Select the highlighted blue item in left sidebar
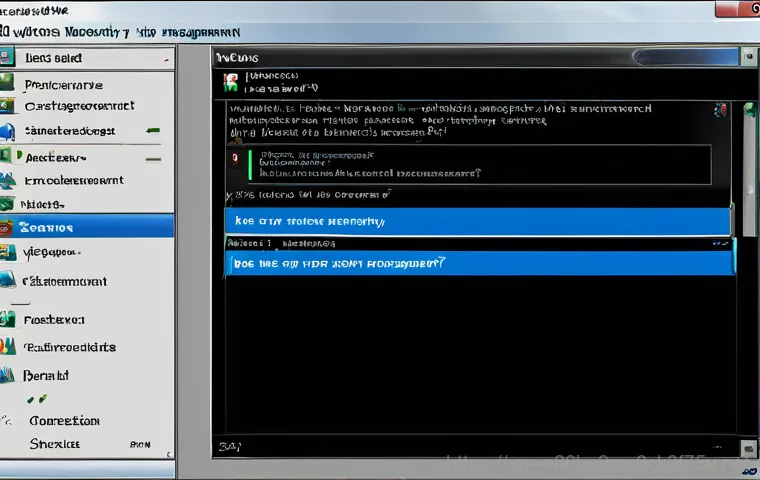Viewport: 760px width, 480px height. 87,226
